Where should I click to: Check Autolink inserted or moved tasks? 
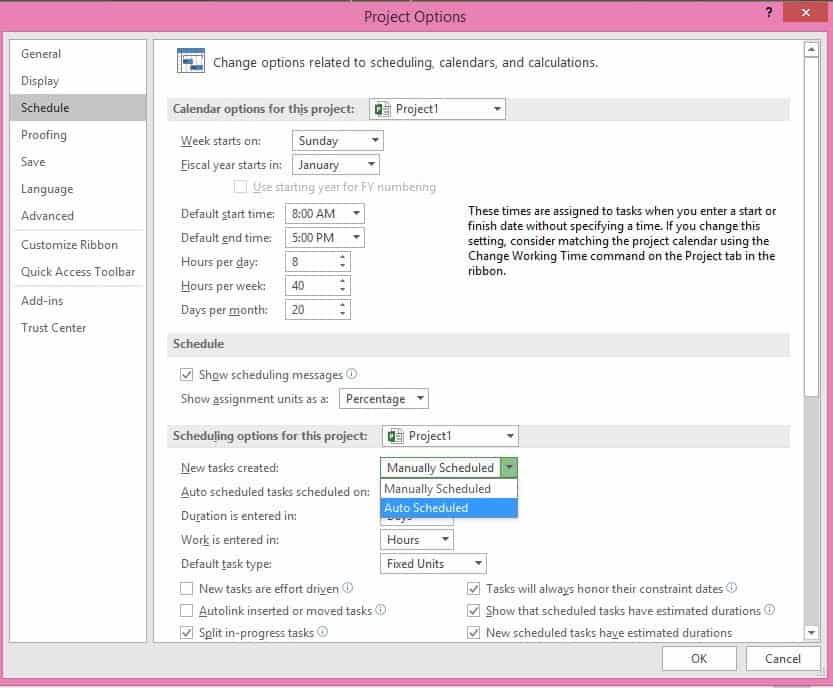pos(187,611)
